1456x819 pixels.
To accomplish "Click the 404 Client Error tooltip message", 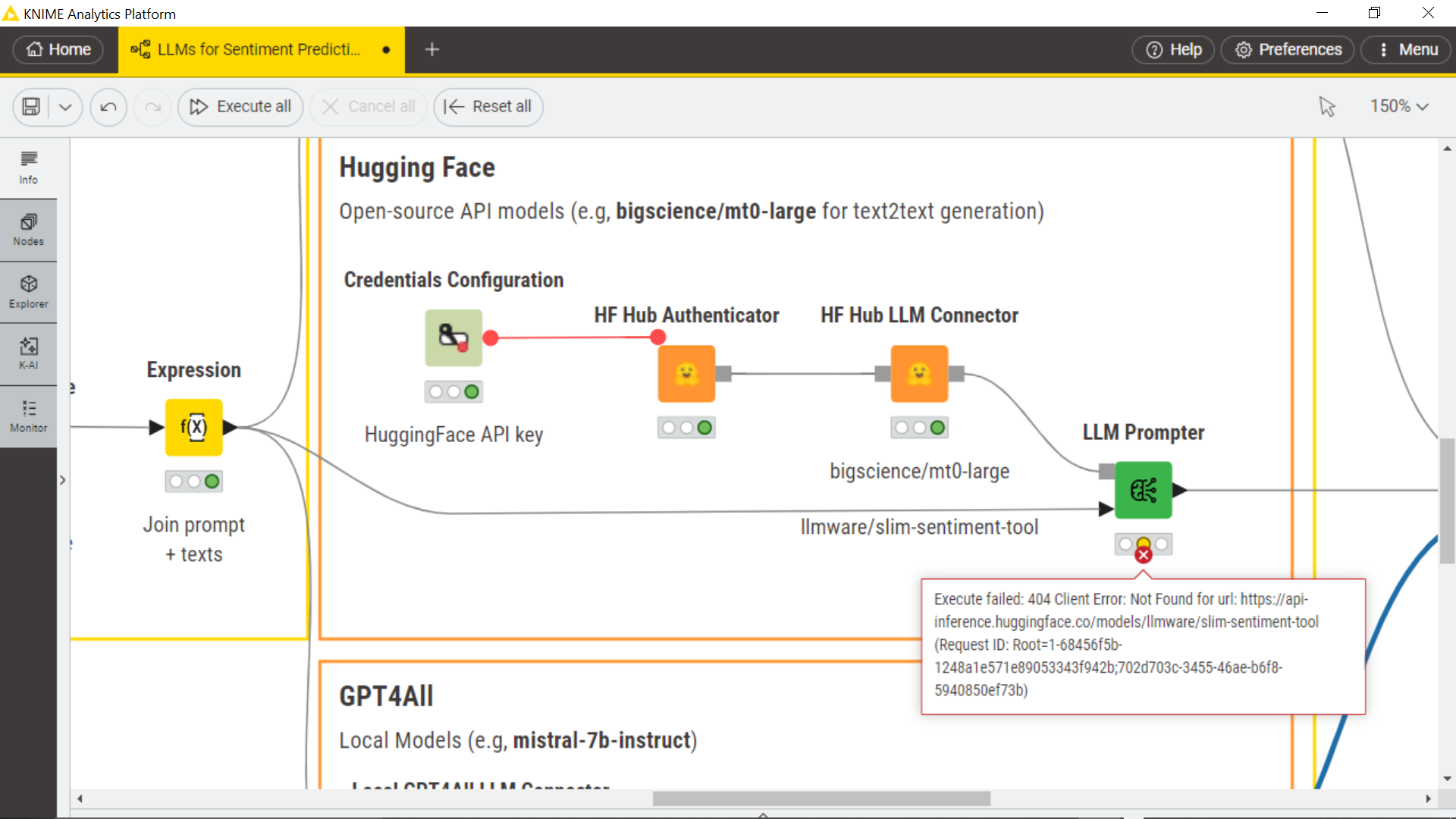I will 1143,645.
